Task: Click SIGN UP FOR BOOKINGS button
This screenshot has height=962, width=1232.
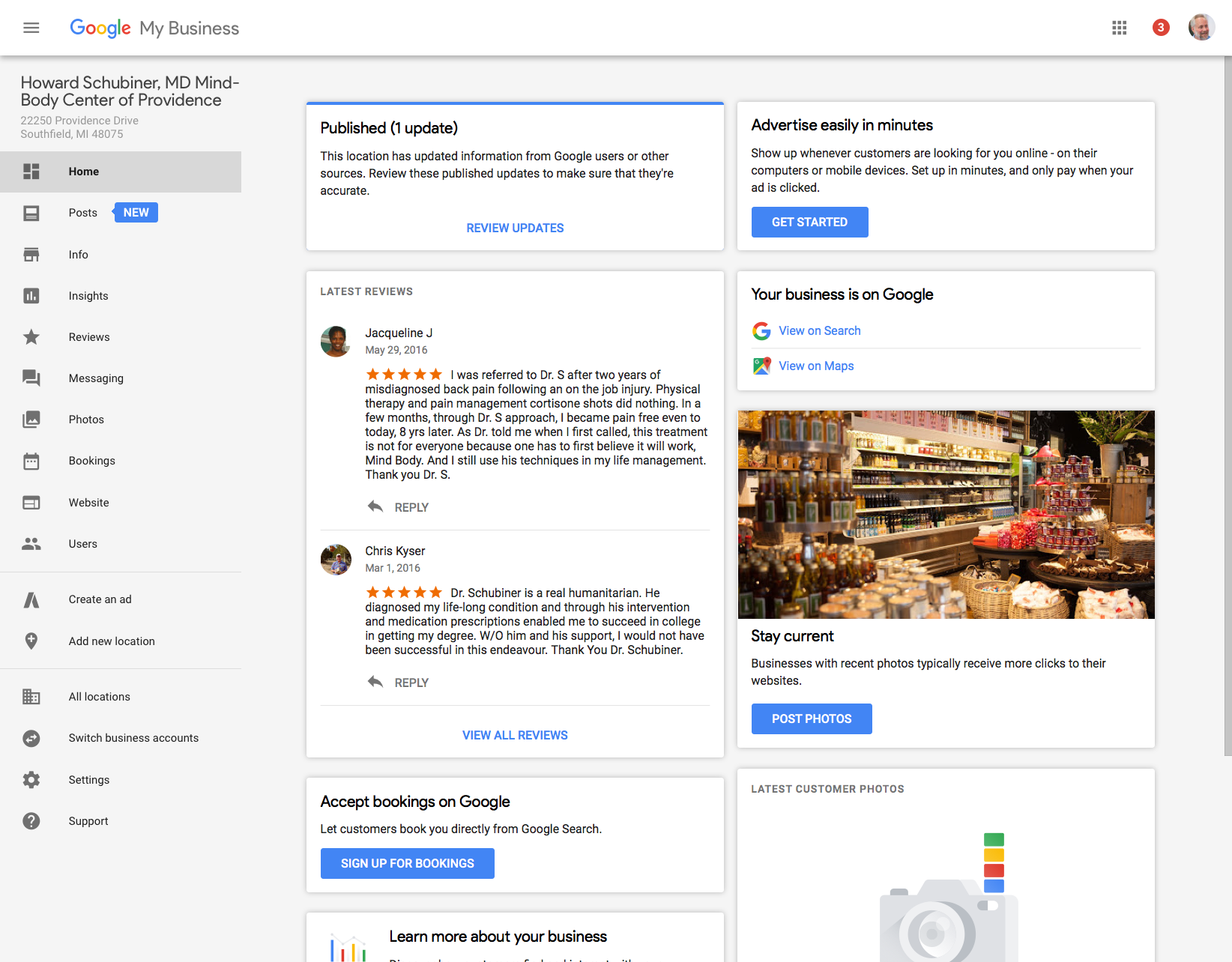Action: [x=408, y=863]
